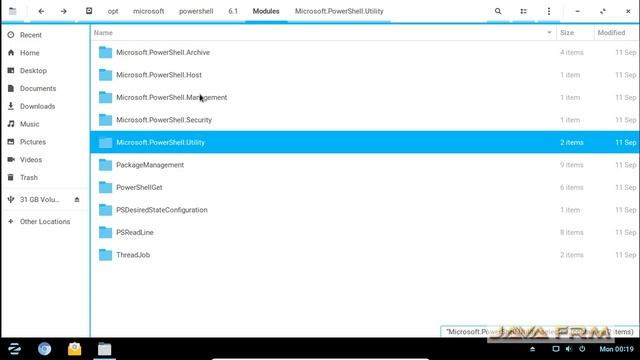This screenshot has width=640, height=360.
Task: Click the 'microsoft' path segment
Action: pyautogui.click(x=149, y=11)
